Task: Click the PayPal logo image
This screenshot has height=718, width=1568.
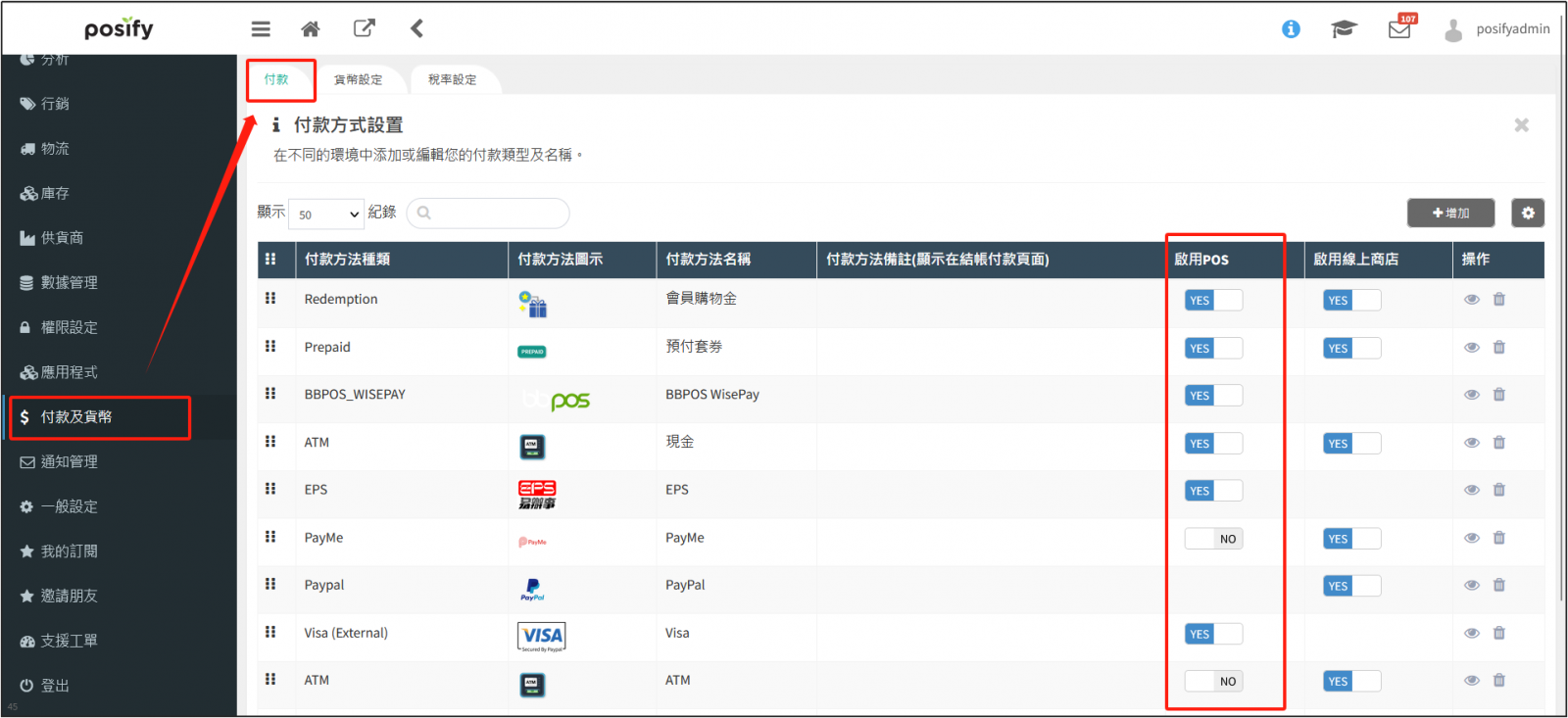Action: (532, 590)
